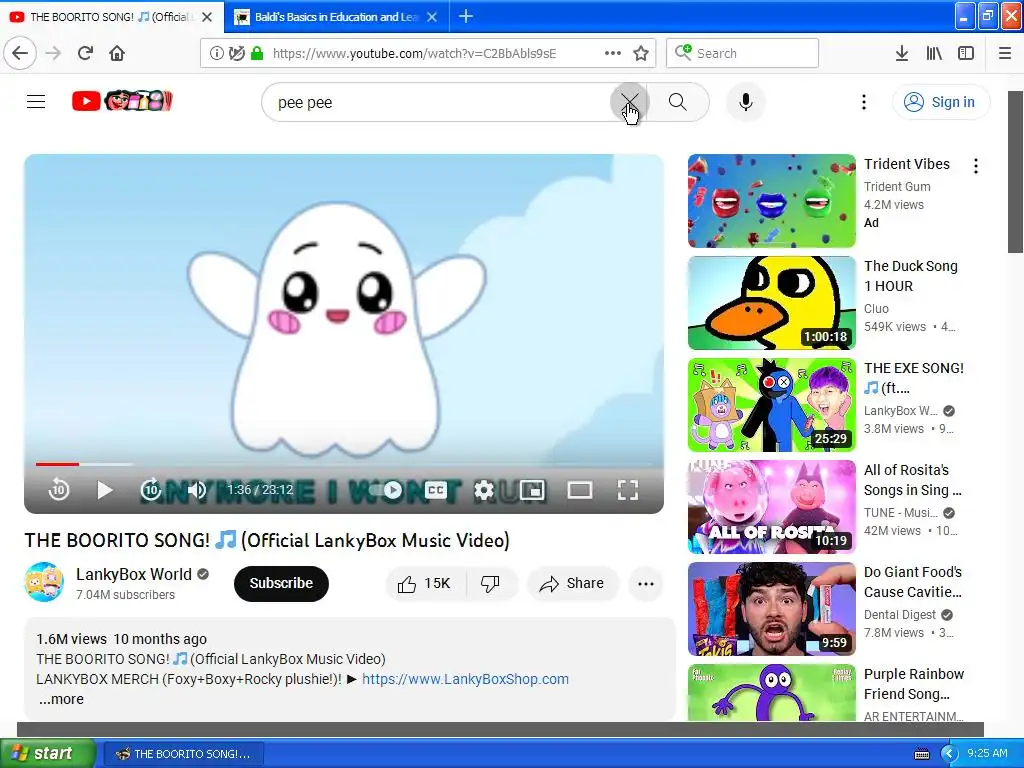Click the YouTube search magnifier button
The image size is (1024, 768).
(x=678, y=102)
